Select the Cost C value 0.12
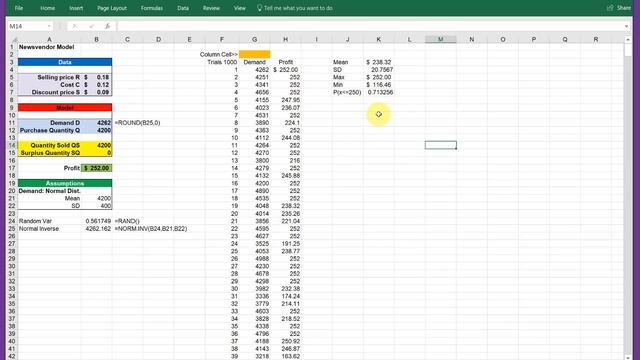Screen dimensions: 640x360 pyautogui.click(x=96, y=85)
